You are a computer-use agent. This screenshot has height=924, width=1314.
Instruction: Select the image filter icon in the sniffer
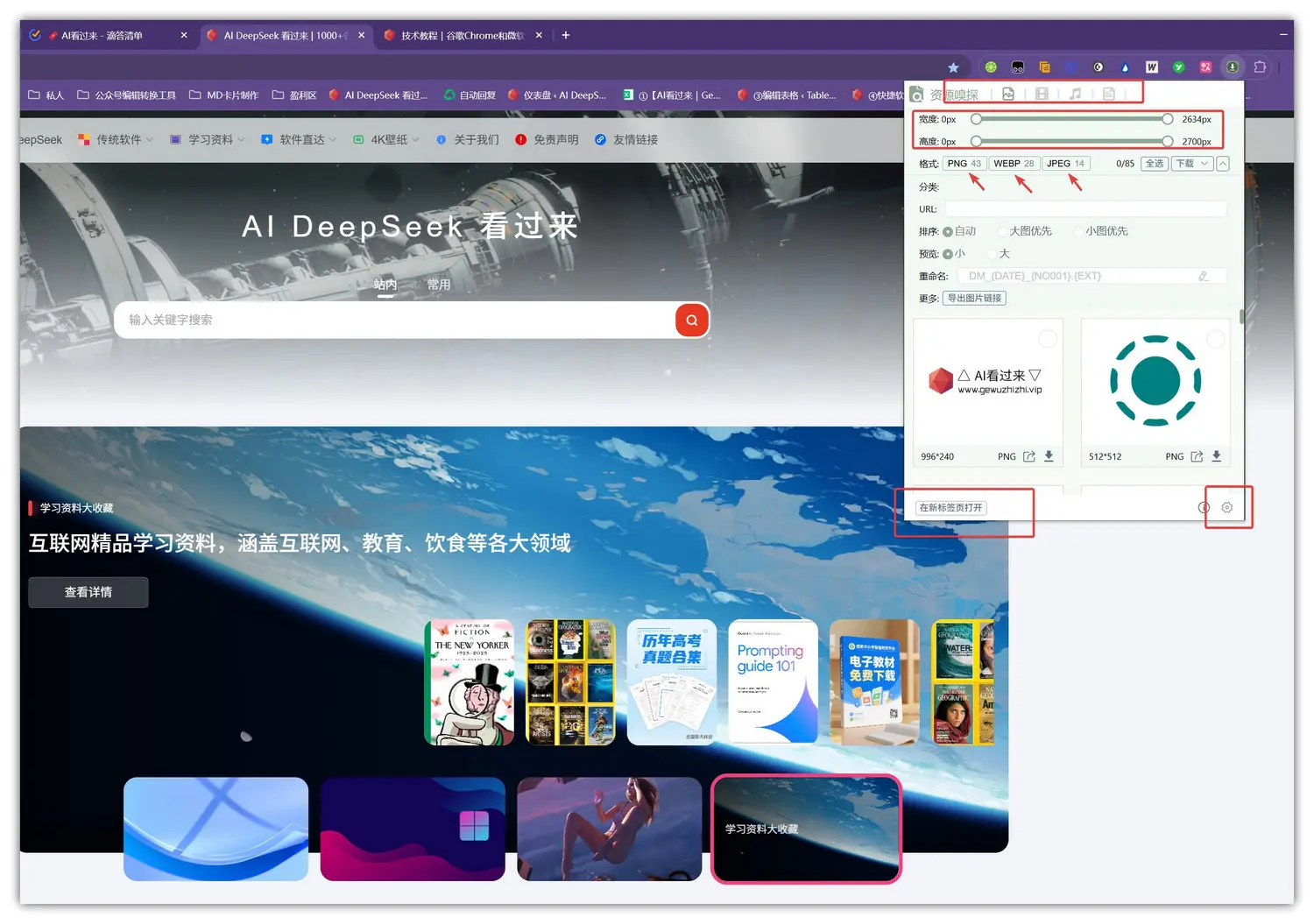click(1008, 94)
